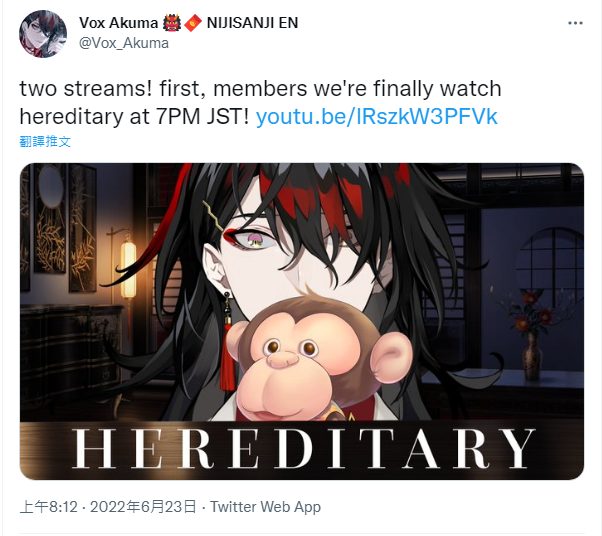The image size is (602, 536).
Task: Click the oni mask emoji beside the name
Action: click(172, 23)
